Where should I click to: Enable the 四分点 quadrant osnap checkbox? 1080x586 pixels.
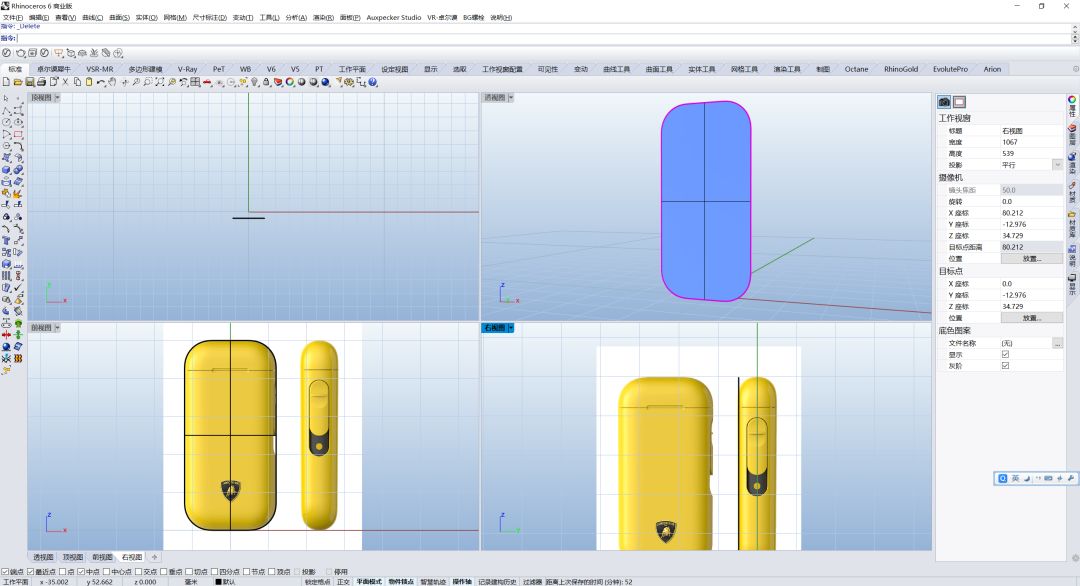coord(214,572)
